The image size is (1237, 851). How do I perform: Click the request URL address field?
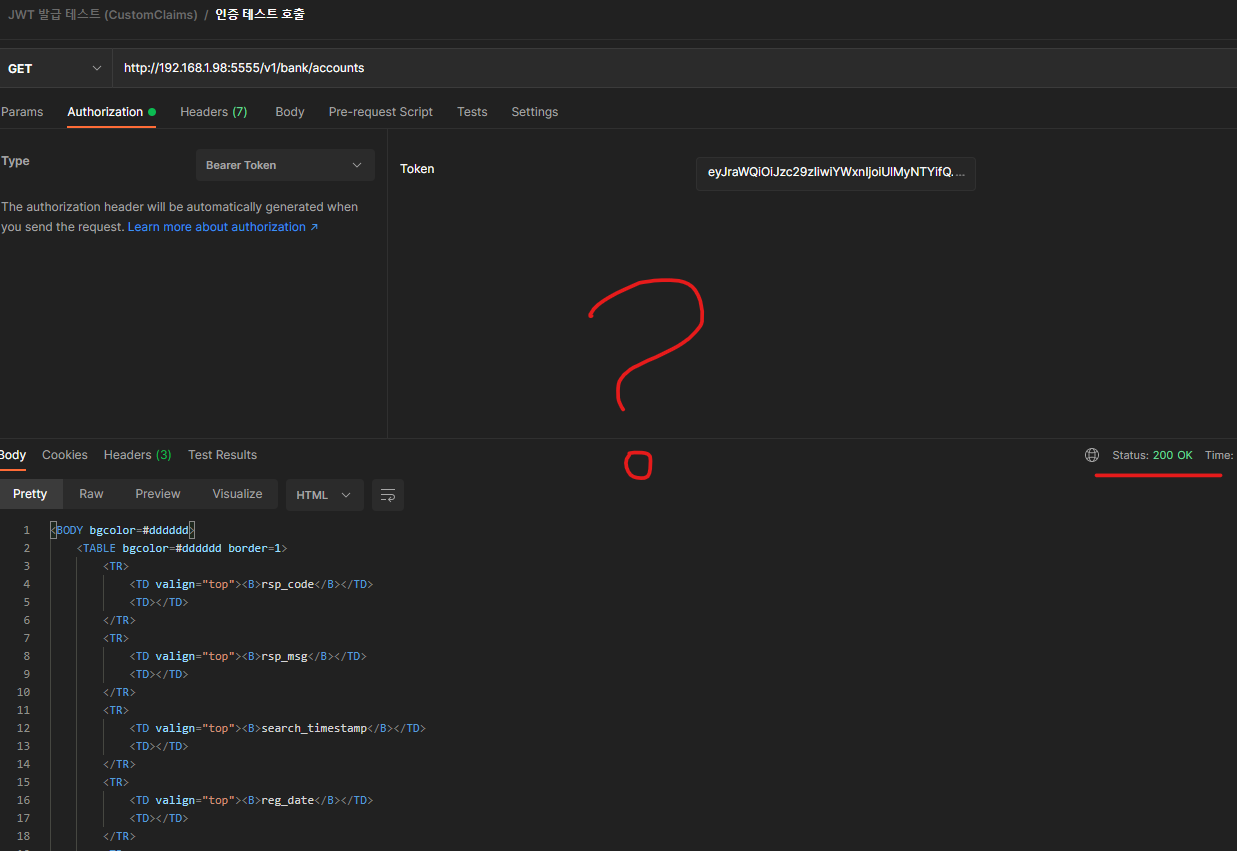(670, 68)
